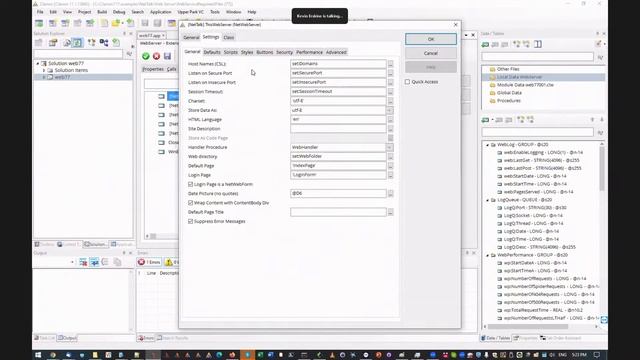Click the ellipsis button beside Listen on Insecure Port
640x360 pixels.
pos(391,82)
